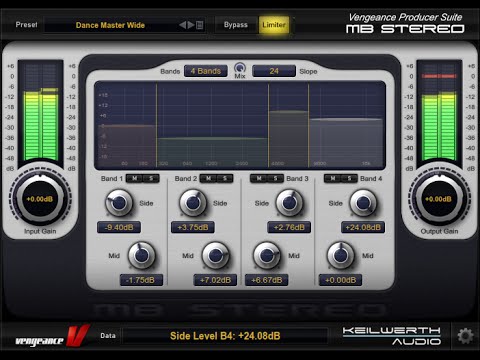This screenshot has height=360, width=480.
Task: Click the Band 2 Mid knob
Action: [216, 255]
